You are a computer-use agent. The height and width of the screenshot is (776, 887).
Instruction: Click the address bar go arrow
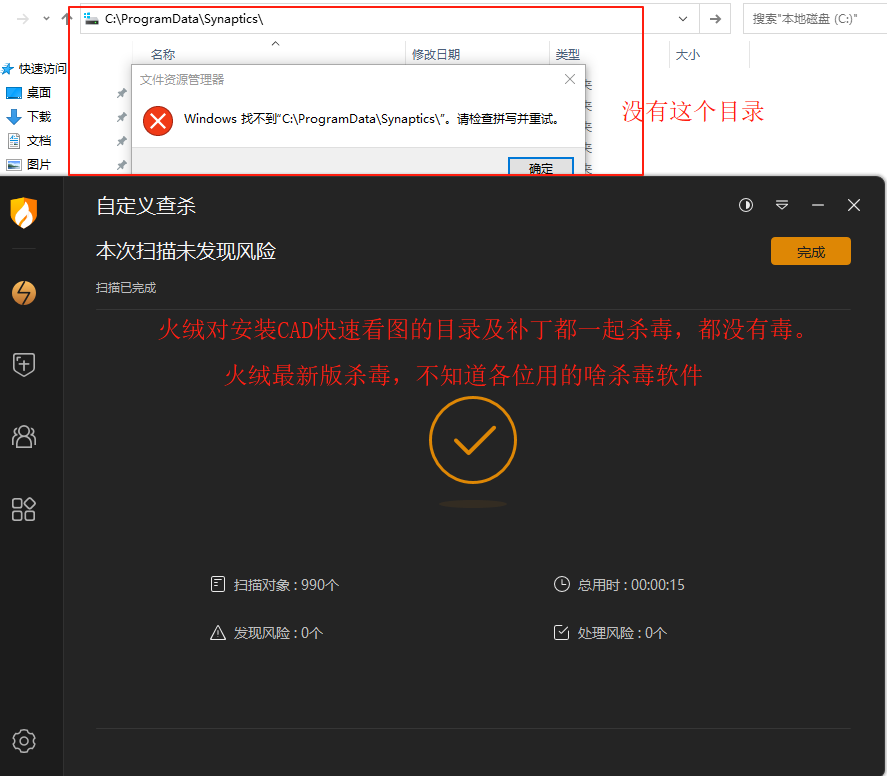coord(715,19)
